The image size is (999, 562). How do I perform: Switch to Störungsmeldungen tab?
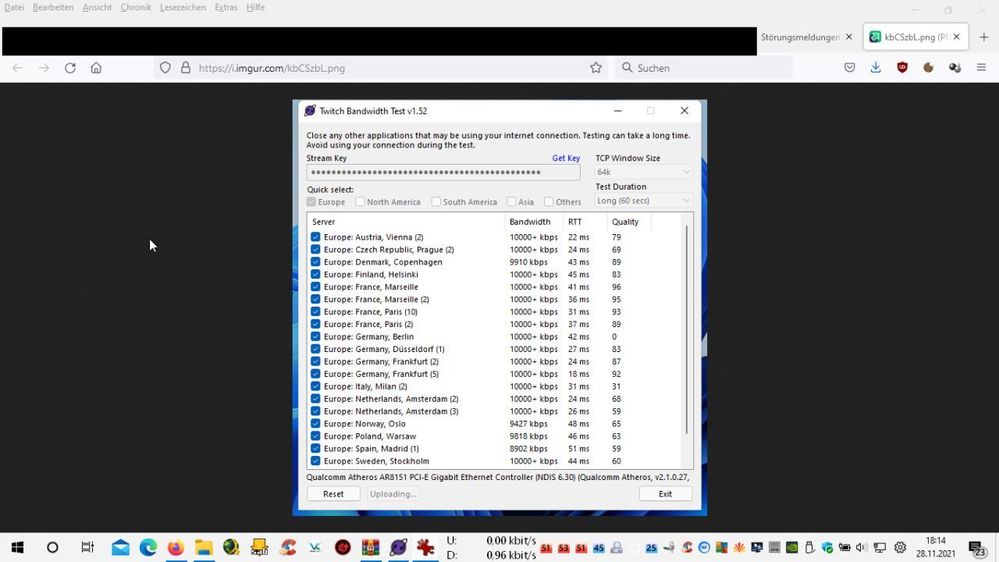(800, 37)
